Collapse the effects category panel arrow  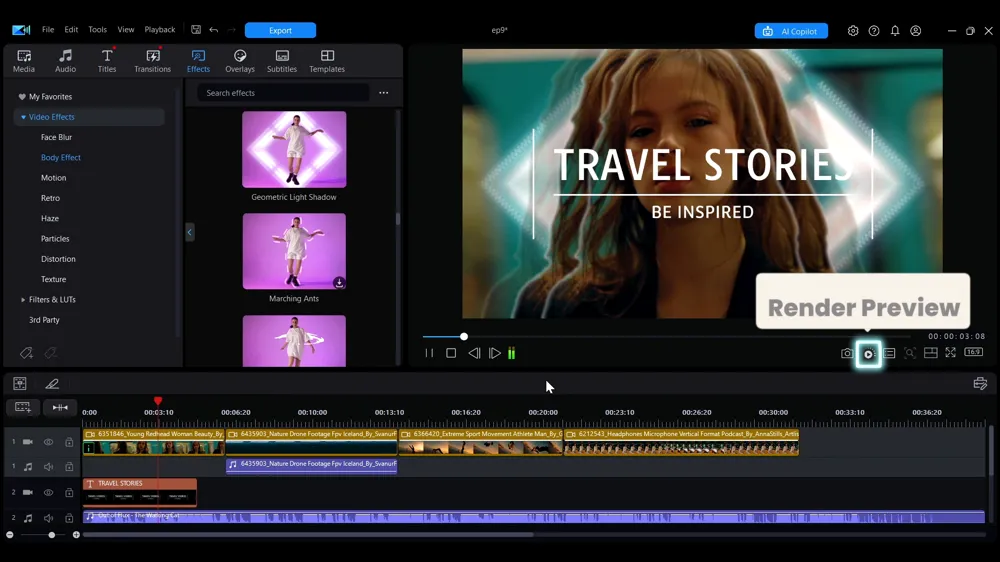[189, 232]
